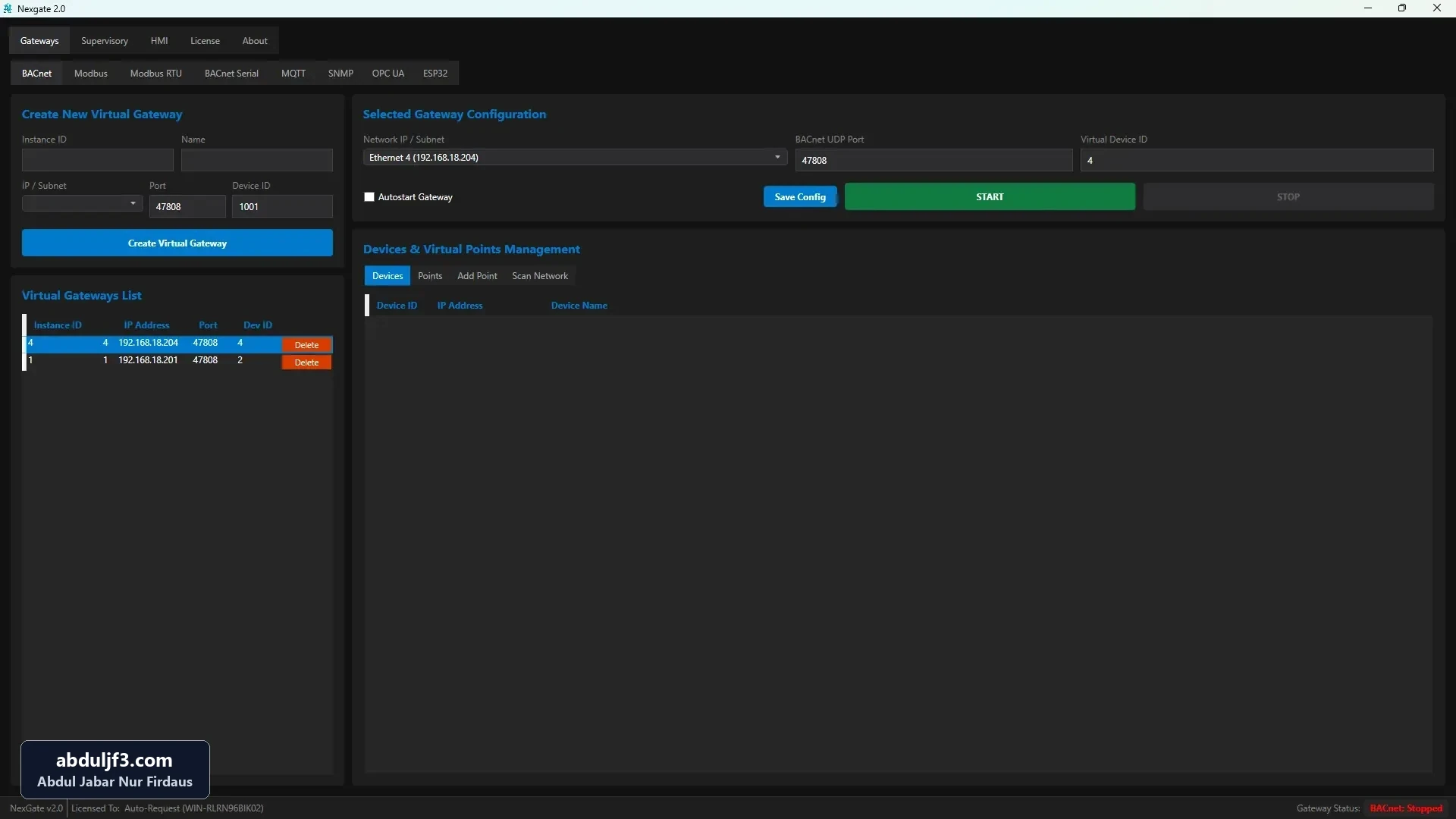This screenshot has width=1456, height=819.
Task: Open the Scan Network sub-tab
Action: pyautogui.click(x=540, y=276)
